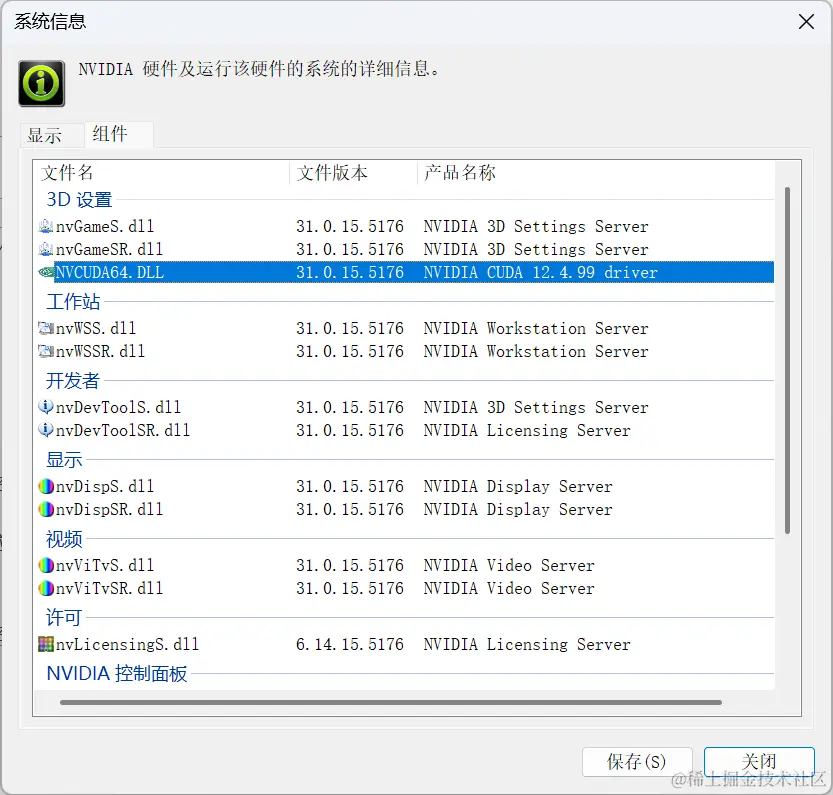
Task: Click the nvLicensingS.dll icon
Action: coord(46,644)
